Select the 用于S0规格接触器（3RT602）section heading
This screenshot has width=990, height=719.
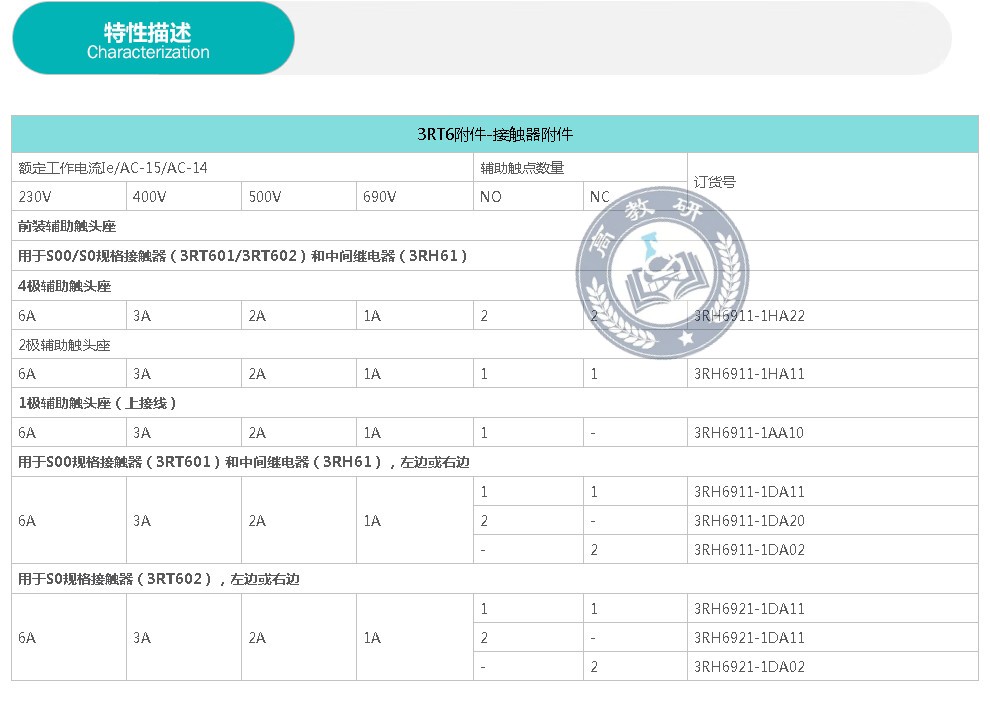click(495, 579)
